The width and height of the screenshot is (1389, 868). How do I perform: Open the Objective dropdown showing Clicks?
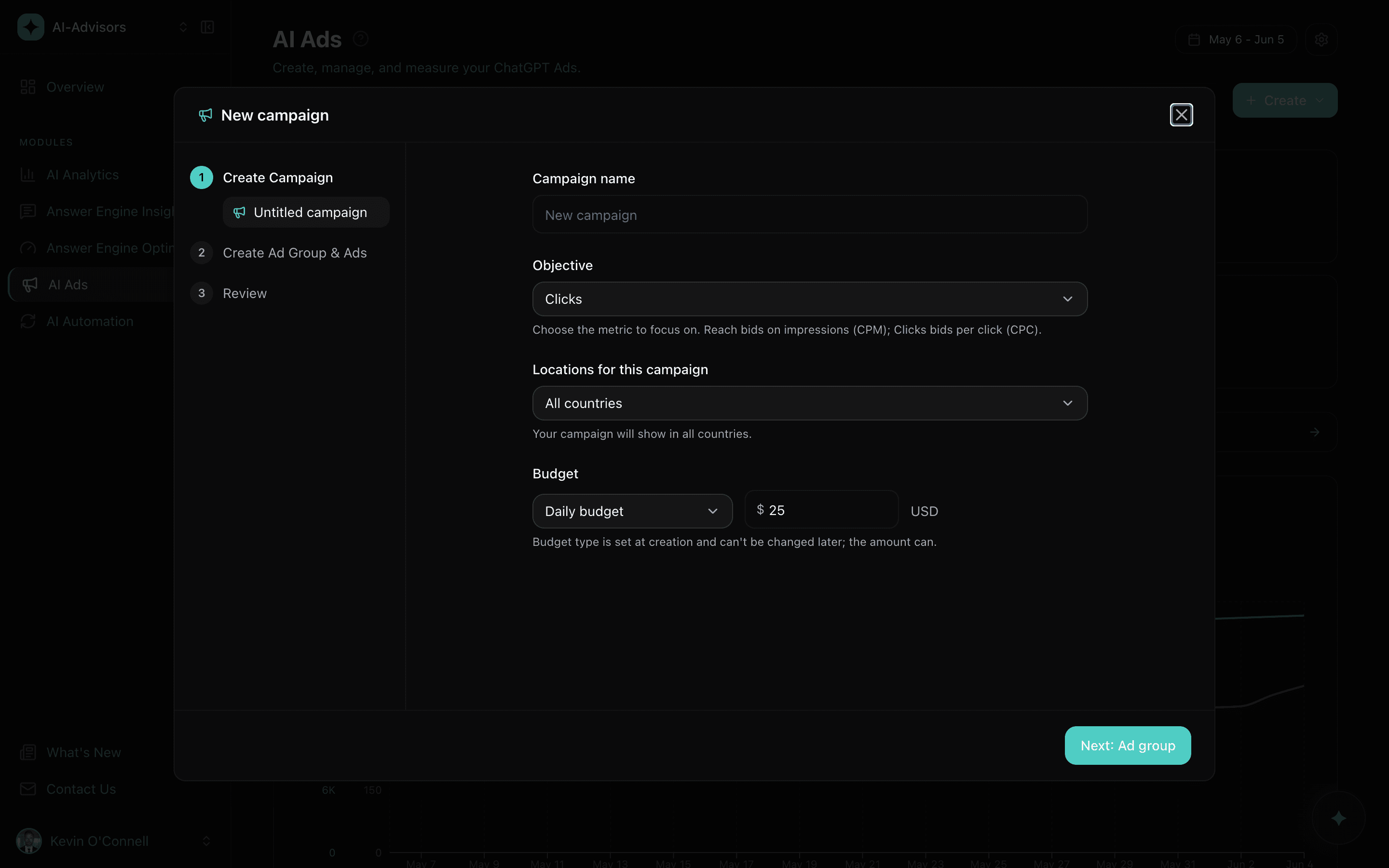(810, 299)
